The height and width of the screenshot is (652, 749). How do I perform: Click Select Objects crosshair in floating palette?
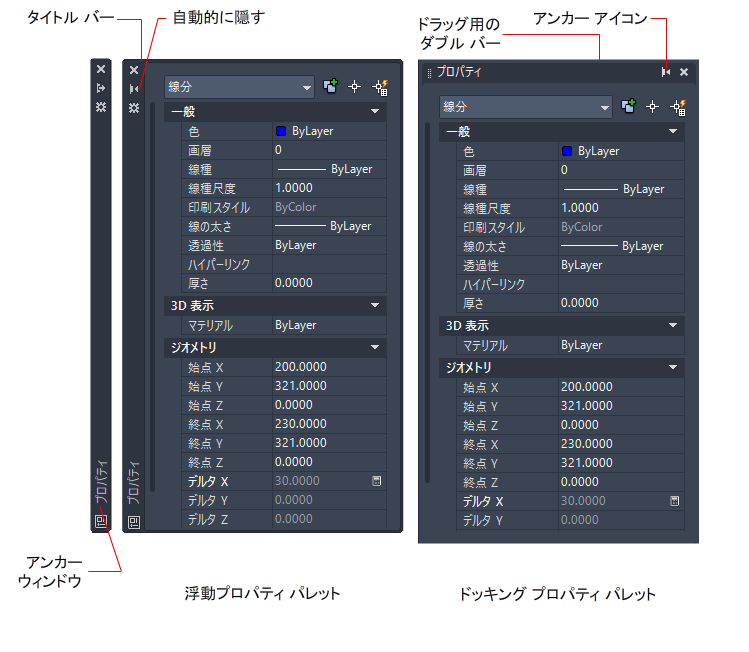pyautogui.click(x=354, y=87)
